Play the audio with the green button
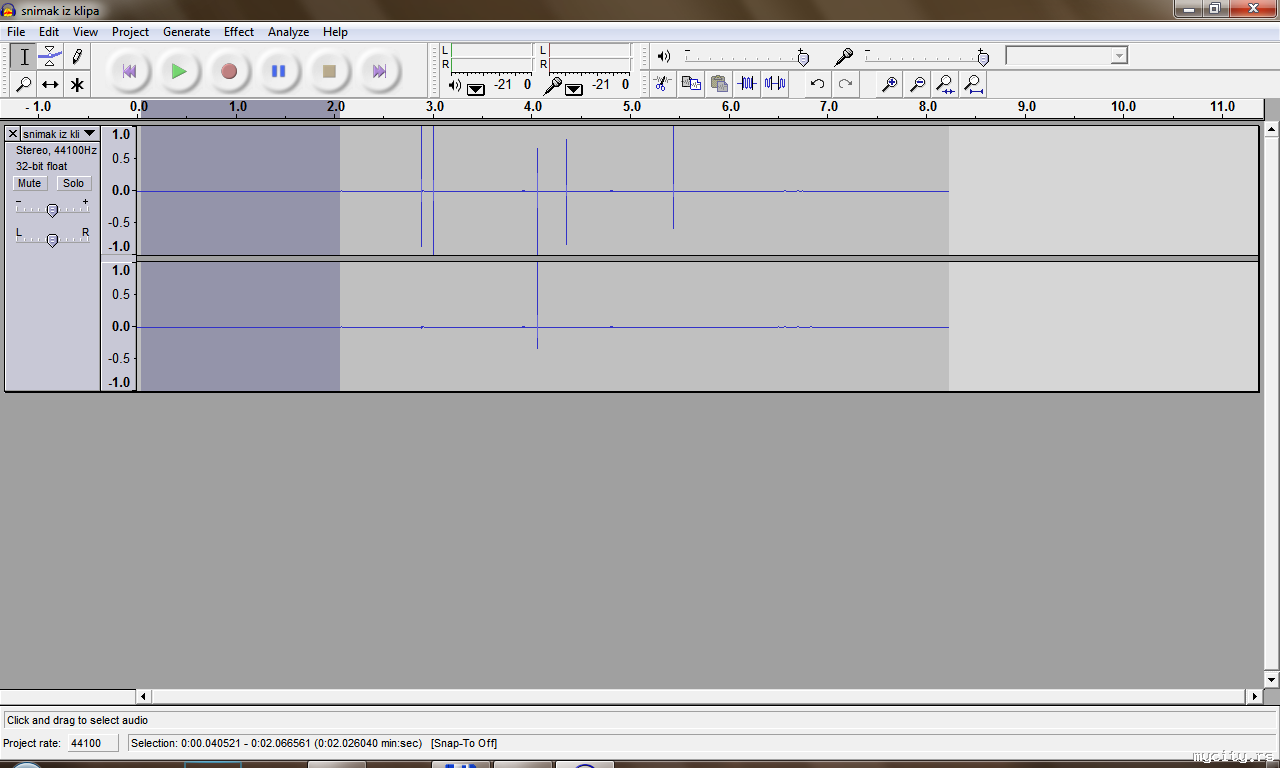 click(x=179, y=71)
